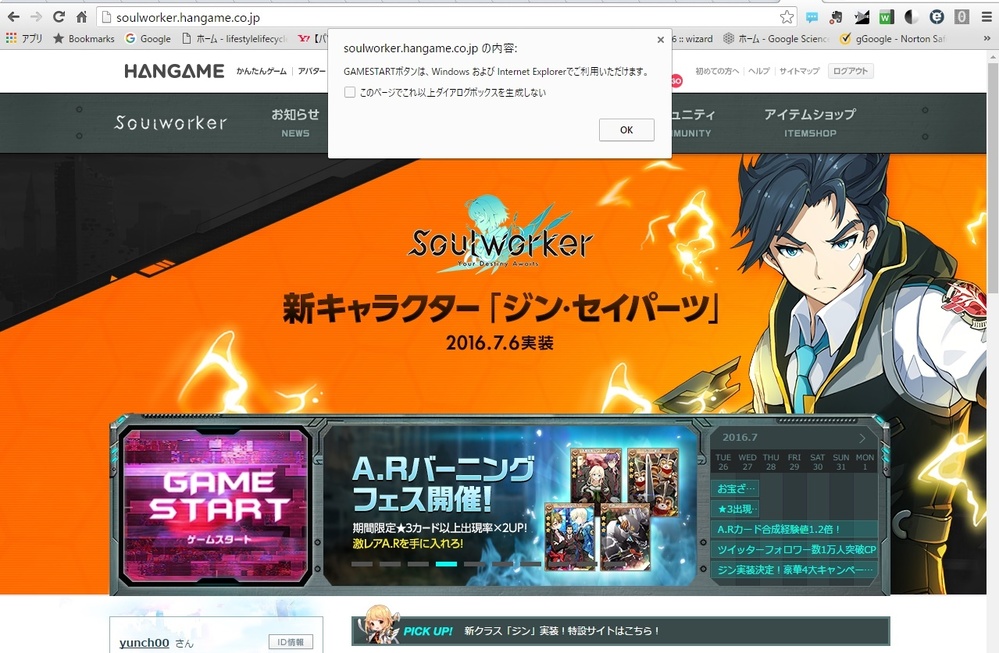Click the browser reload icon

pos(60,17)
